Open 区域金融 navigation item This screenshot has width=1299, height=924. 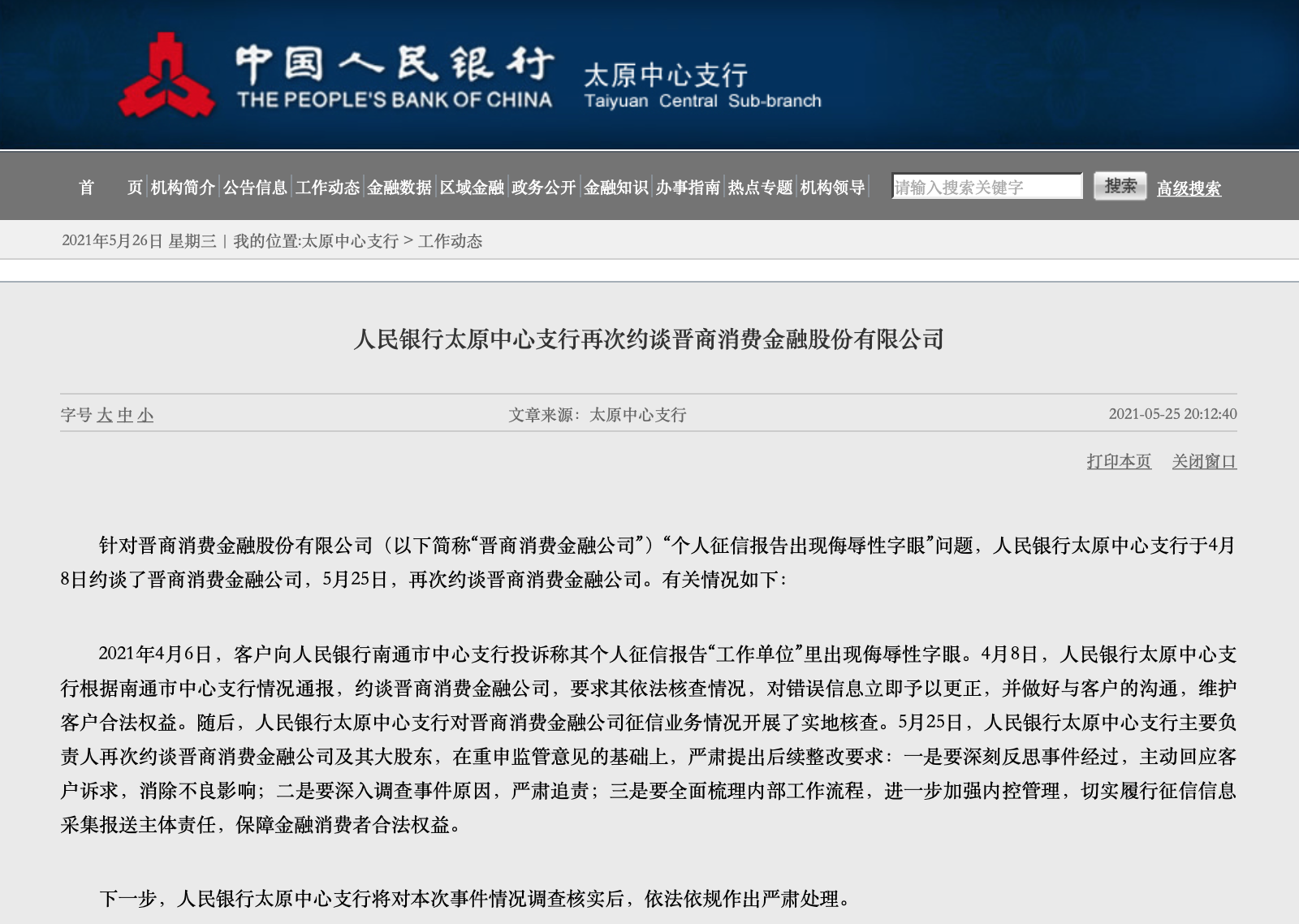tap(472, 188)
